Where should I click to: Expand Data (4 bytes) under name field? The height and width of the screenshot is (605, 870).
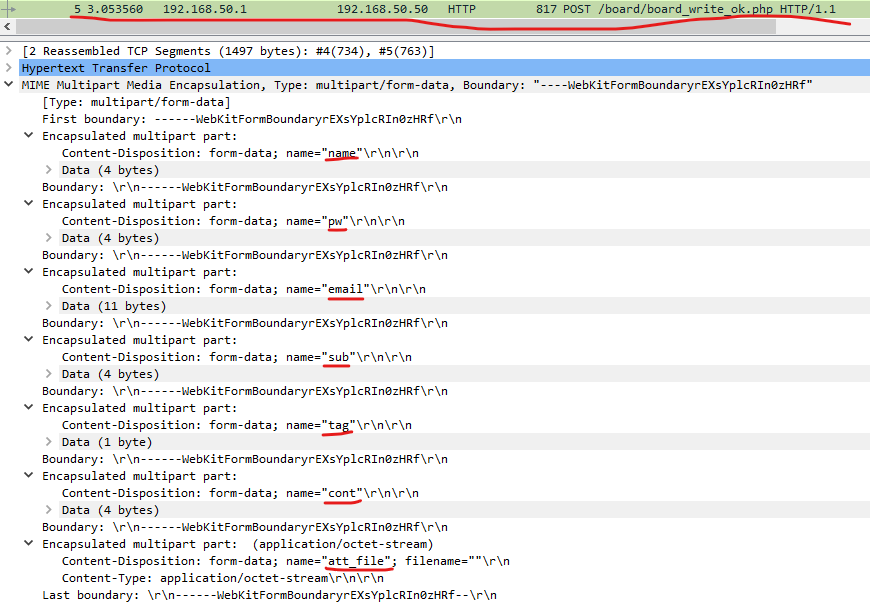(49, 170)
